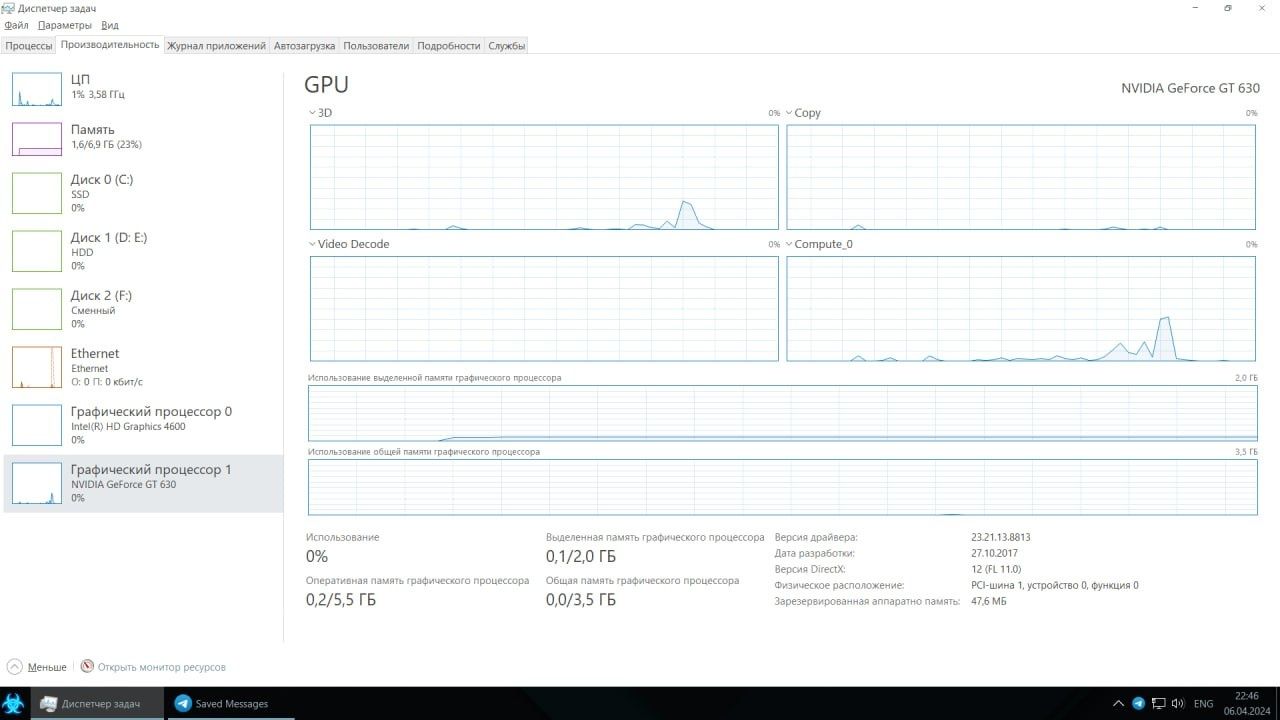Open the clock showing 22:46
This screenshot has height=720, width=1280.
pyautogui.click(x=1246, y=703)
